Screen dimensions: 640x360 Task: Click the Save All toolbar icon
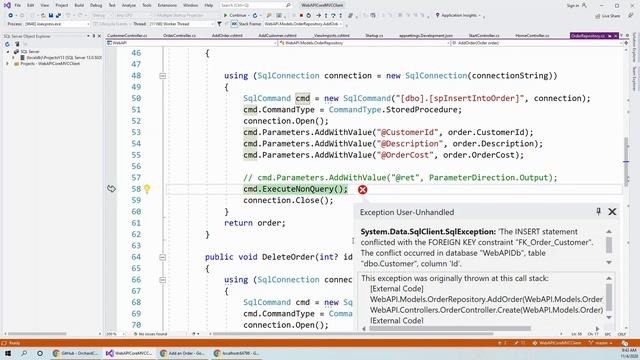58,16
